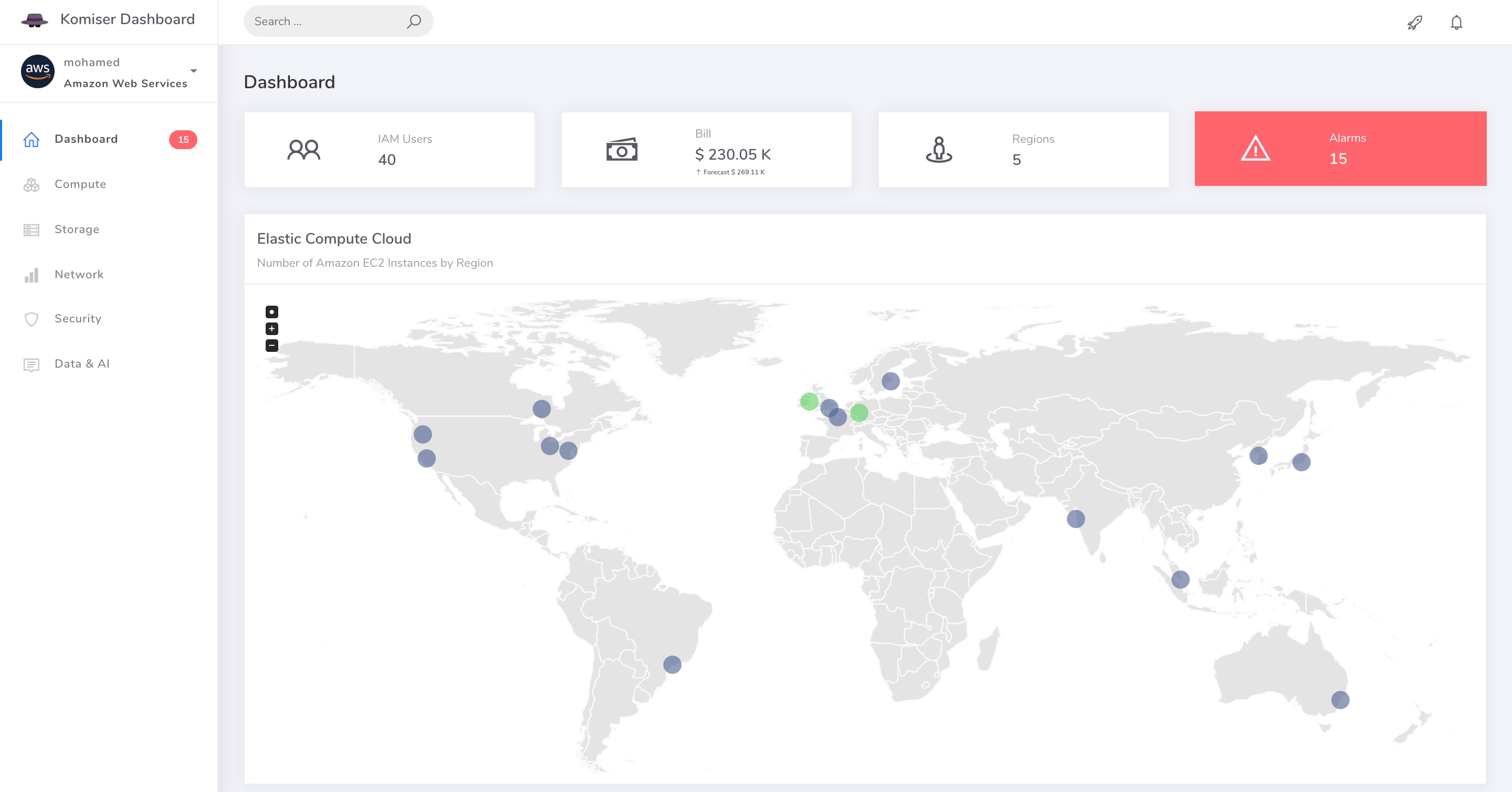Go to the Network page

79,275
